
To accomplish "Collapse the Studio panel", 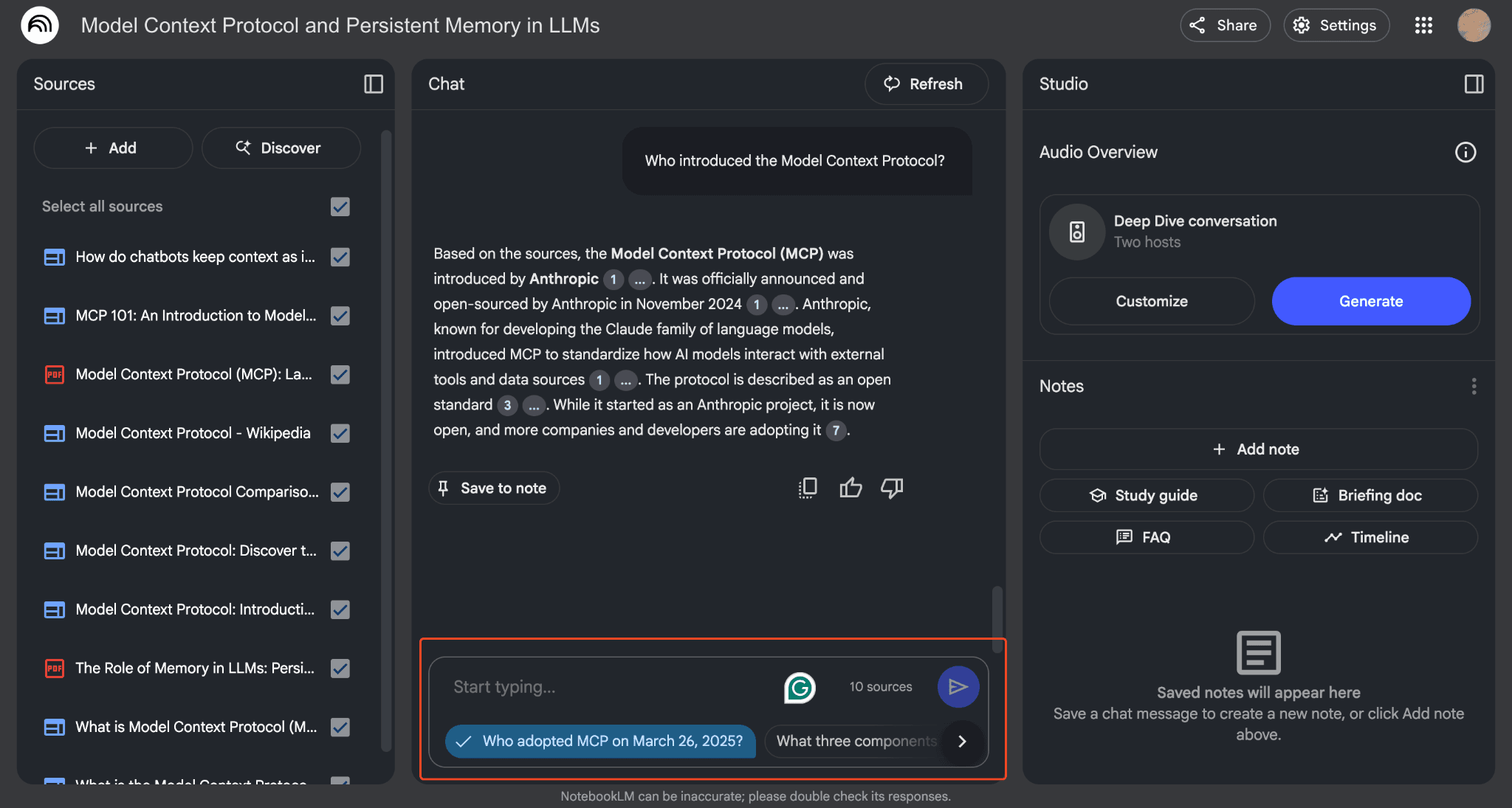I will pyautogui.click(x=1473, y=84).
